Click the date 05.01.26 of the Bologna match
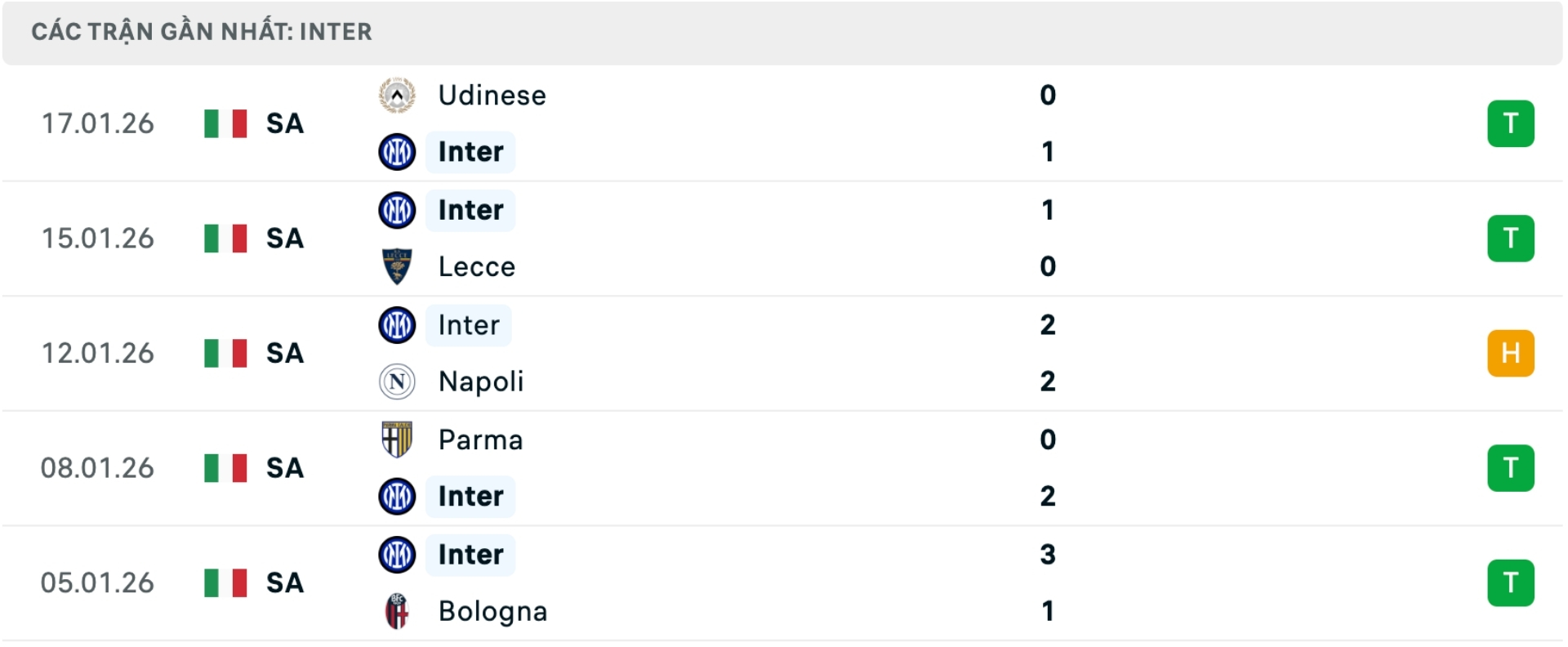The image size is (1568, 647). (x=97, y=582)
